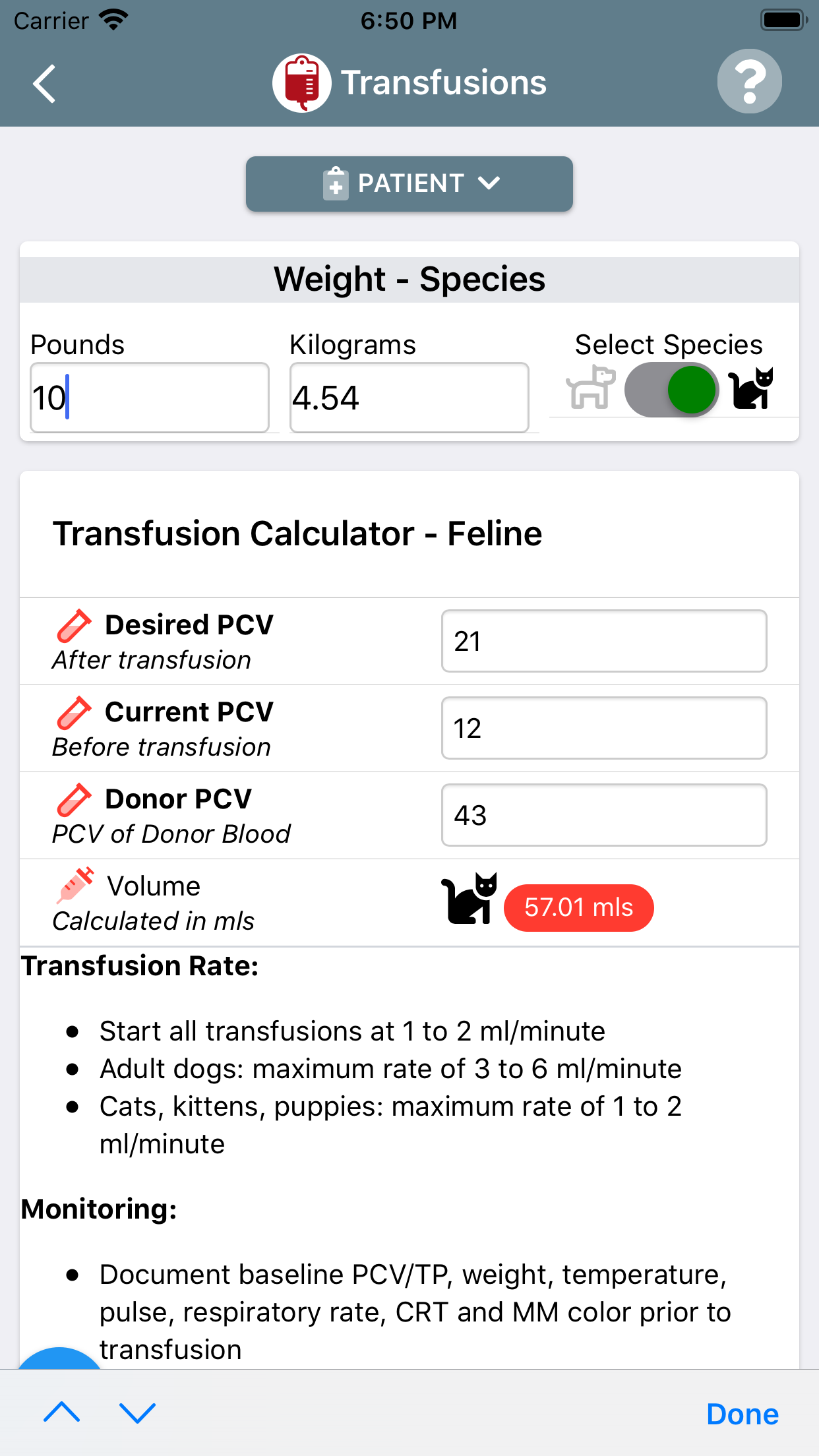Jump to previous field with up chevron

62,1412
